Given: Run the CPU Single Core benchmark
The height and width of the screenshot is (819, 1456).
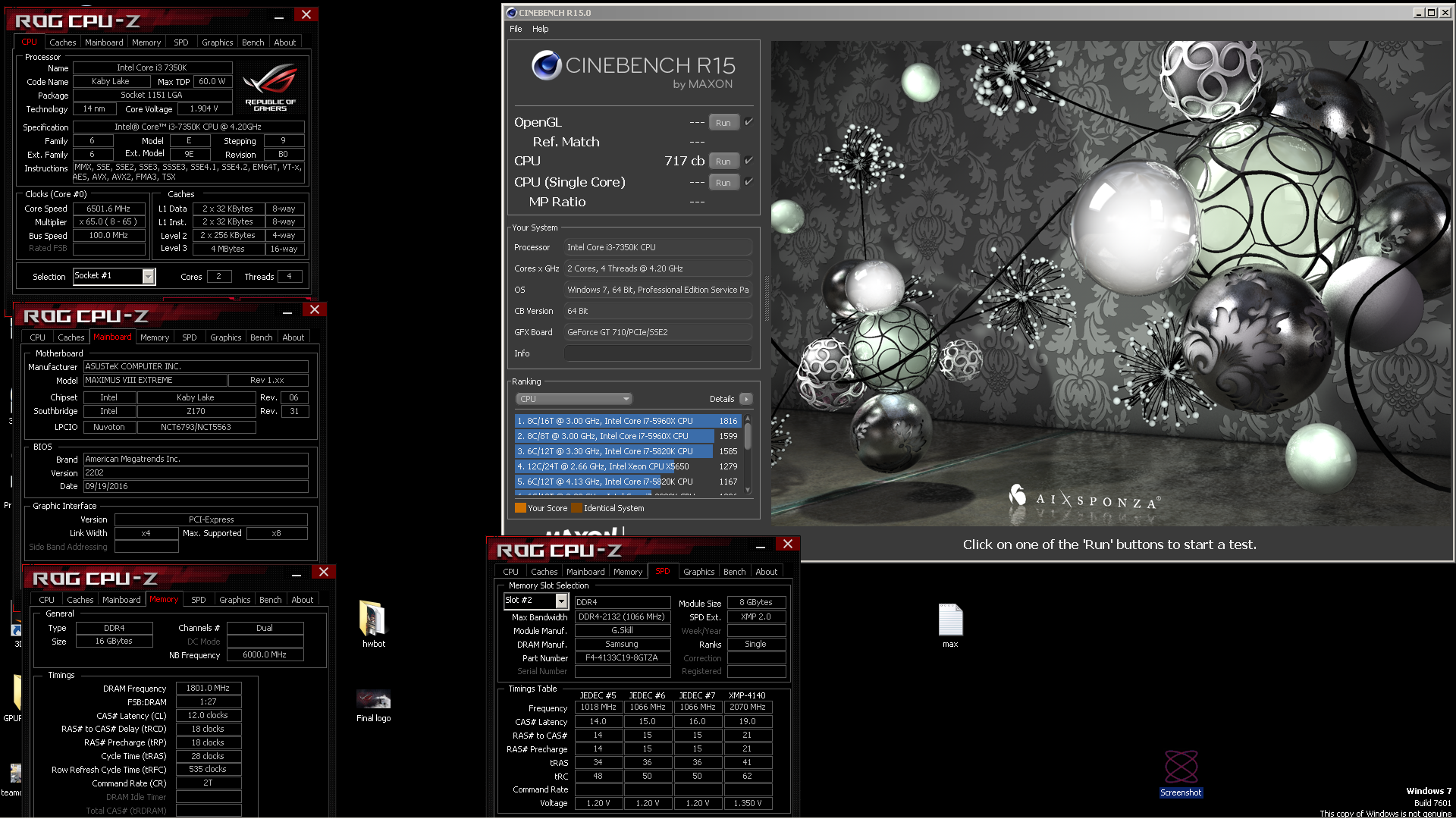Looking at the screenshot, I should click(723, 183).
